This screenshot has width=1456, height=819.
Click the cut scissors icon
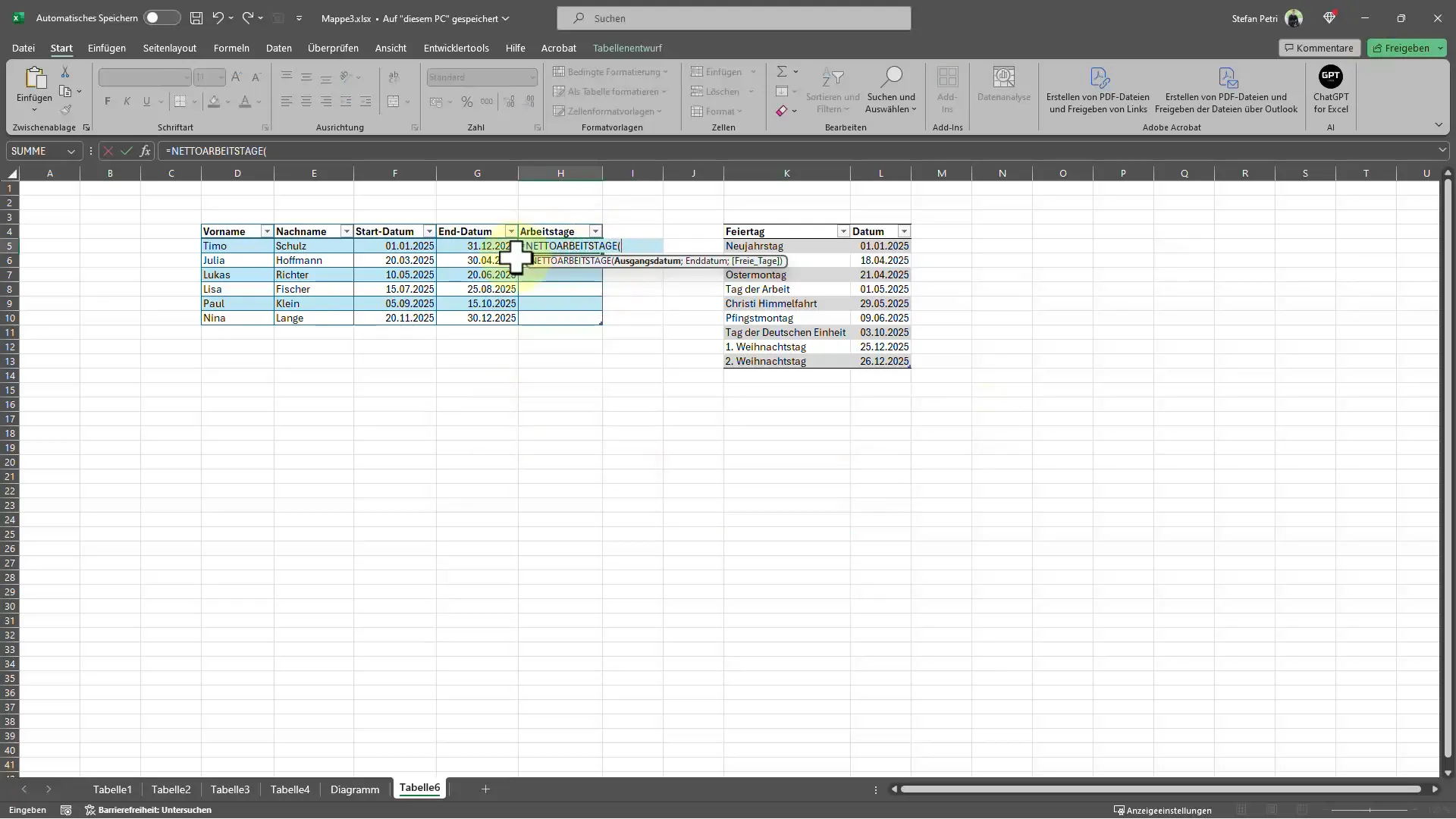click(65, 72)
